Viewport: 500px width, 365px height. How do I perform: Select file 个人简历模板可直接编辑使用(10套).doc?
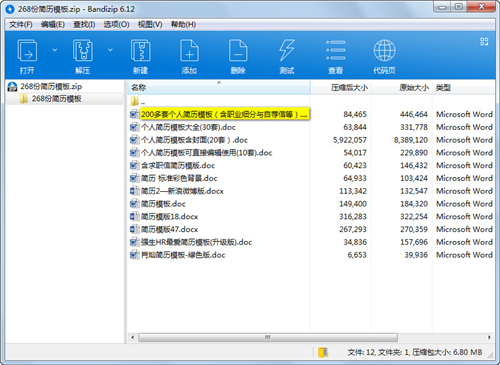(206, 153)
